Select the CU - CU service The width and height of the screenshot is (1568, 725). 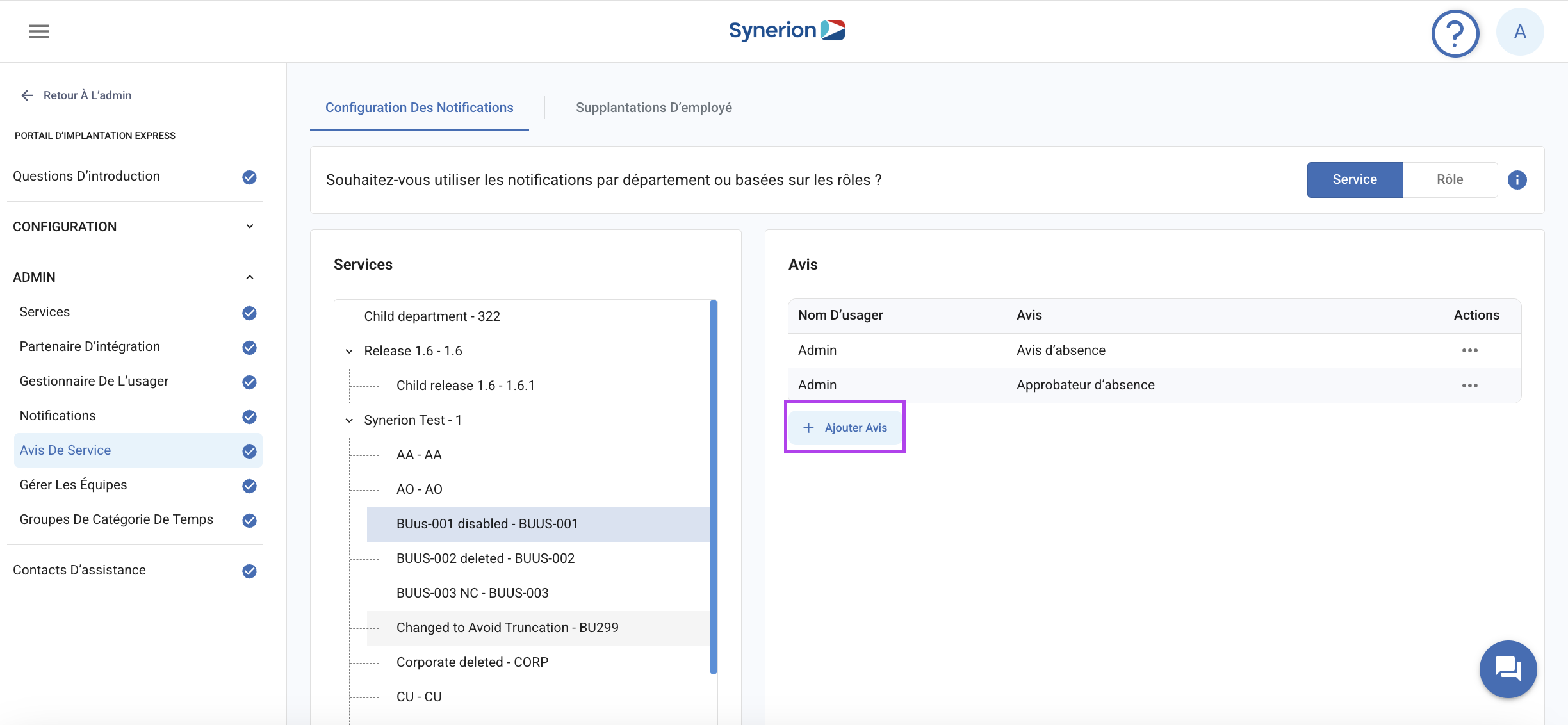419,697
